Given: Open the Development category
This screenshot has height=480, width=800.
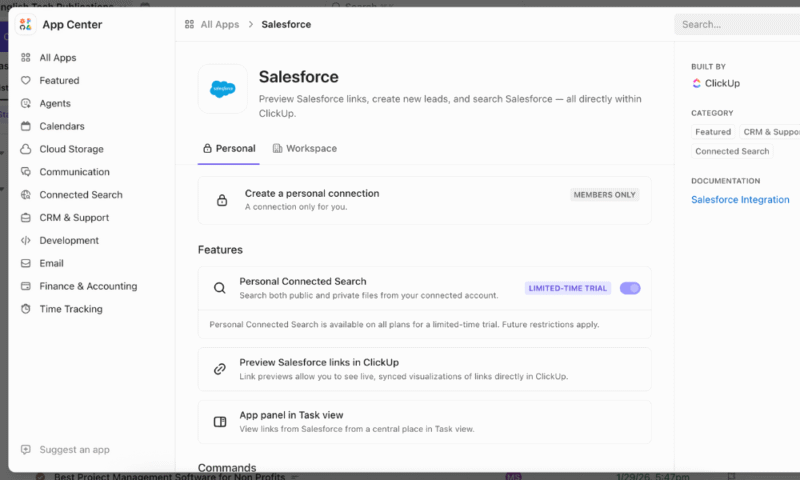Looking at the screenshot, I should [x=69, y=240].
